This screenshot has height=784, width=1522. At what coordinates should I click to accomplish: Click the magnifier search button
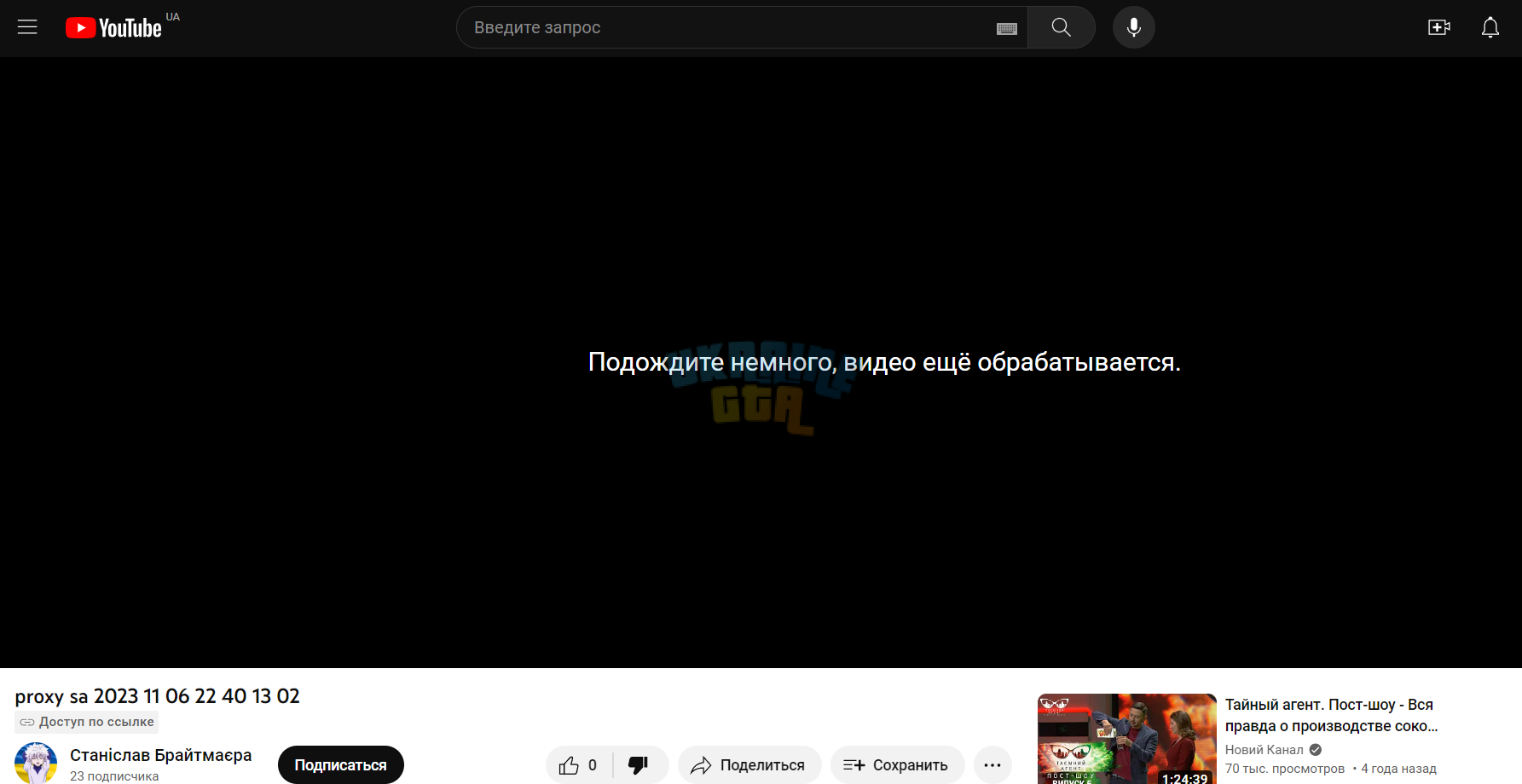pyautogui.click(x=1062, y=27)
